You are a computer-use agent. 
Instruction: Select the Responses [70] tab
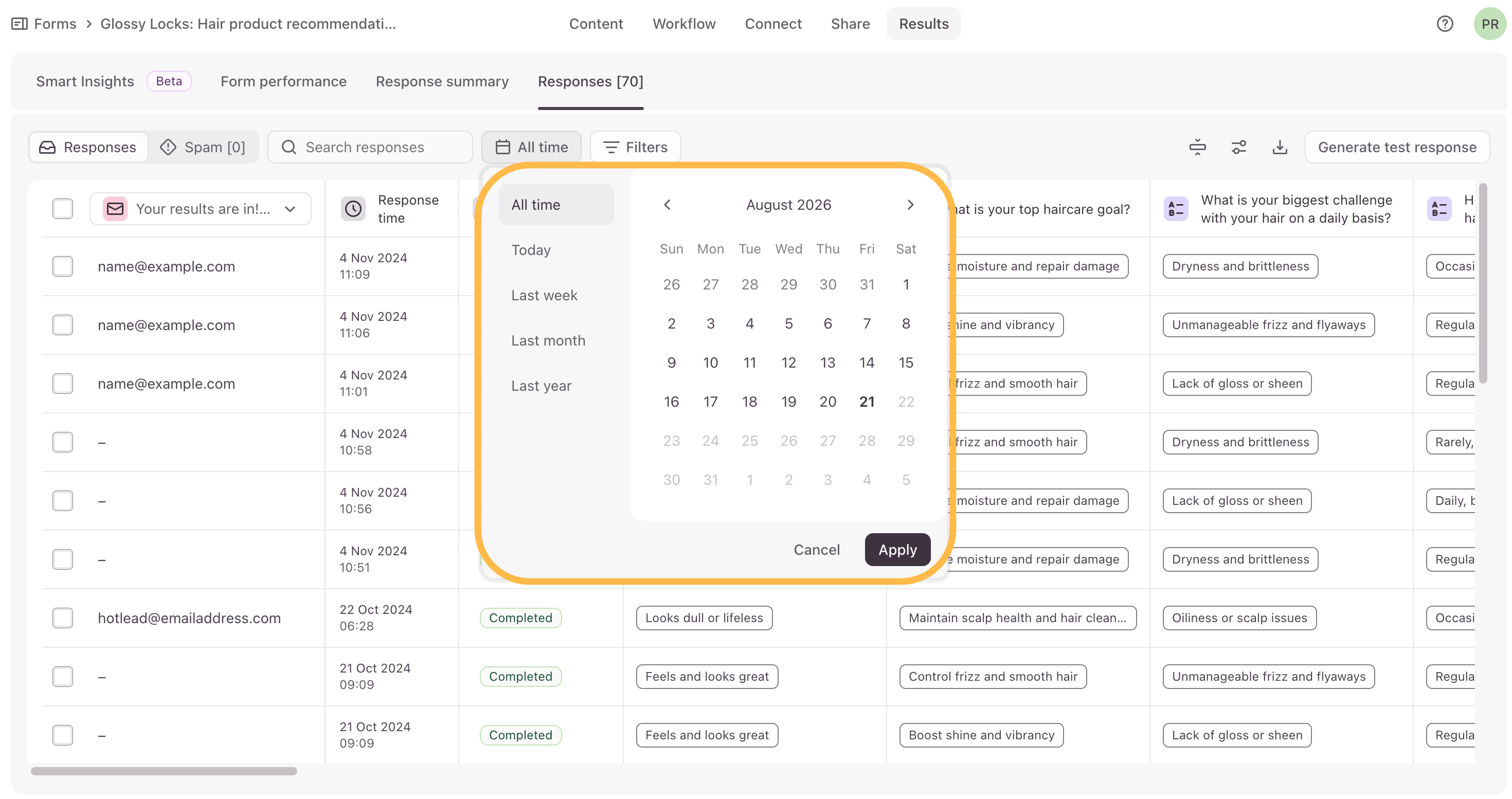tap(590, 82)
